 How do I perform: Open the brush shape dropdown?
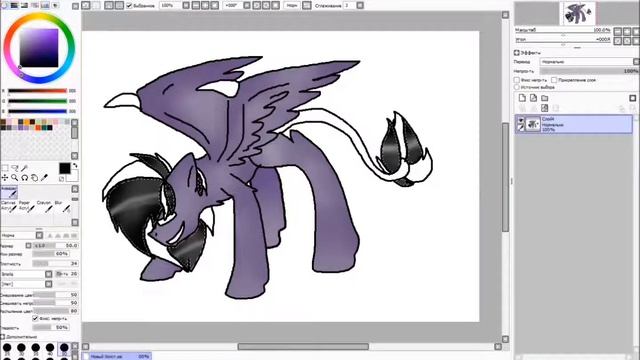pyautogui.click(x=27, y=274)
